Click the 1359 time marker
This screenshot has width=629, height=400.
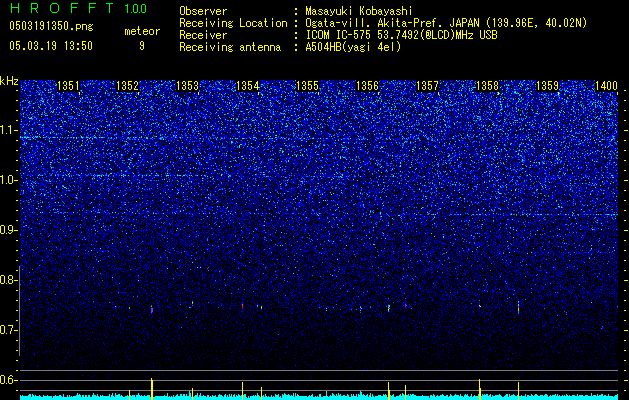[547, 86]
